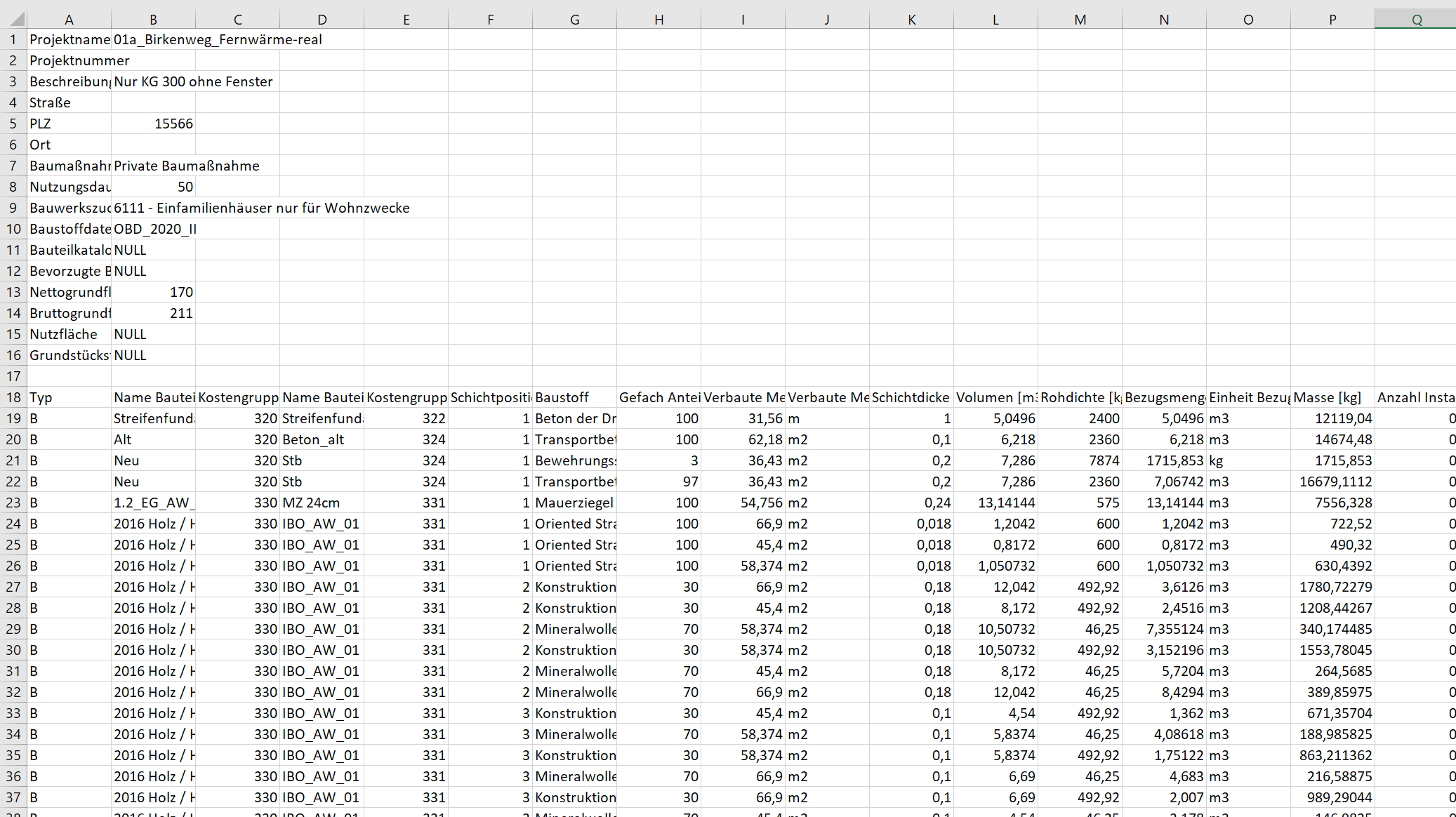Click the 'Mauerziegel' cell
The height and width of the screenshot is (817, 1456).
tap(574, 503)
